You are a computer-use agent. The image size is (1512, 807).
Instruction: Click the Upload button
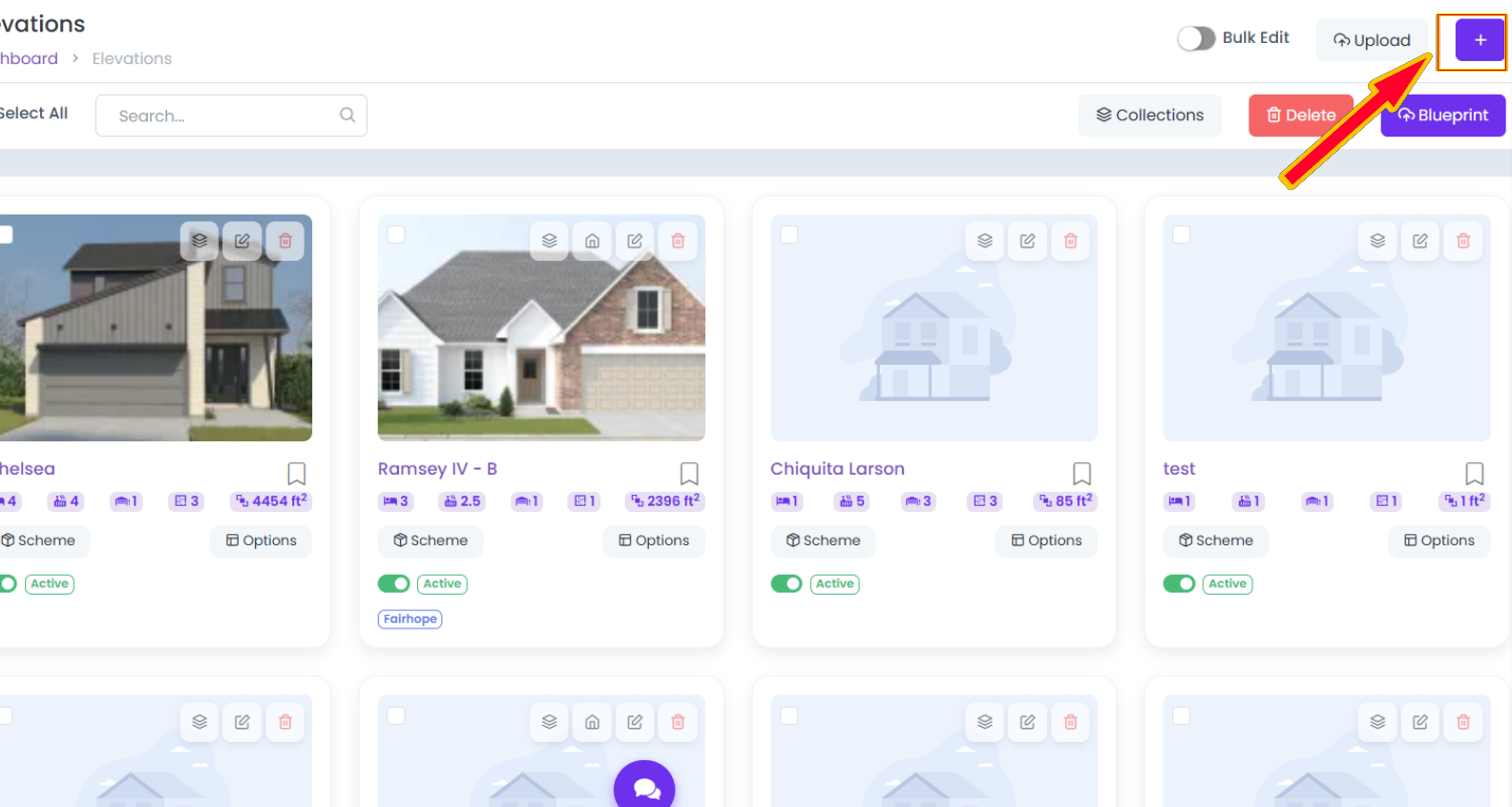click(1372, 40)
